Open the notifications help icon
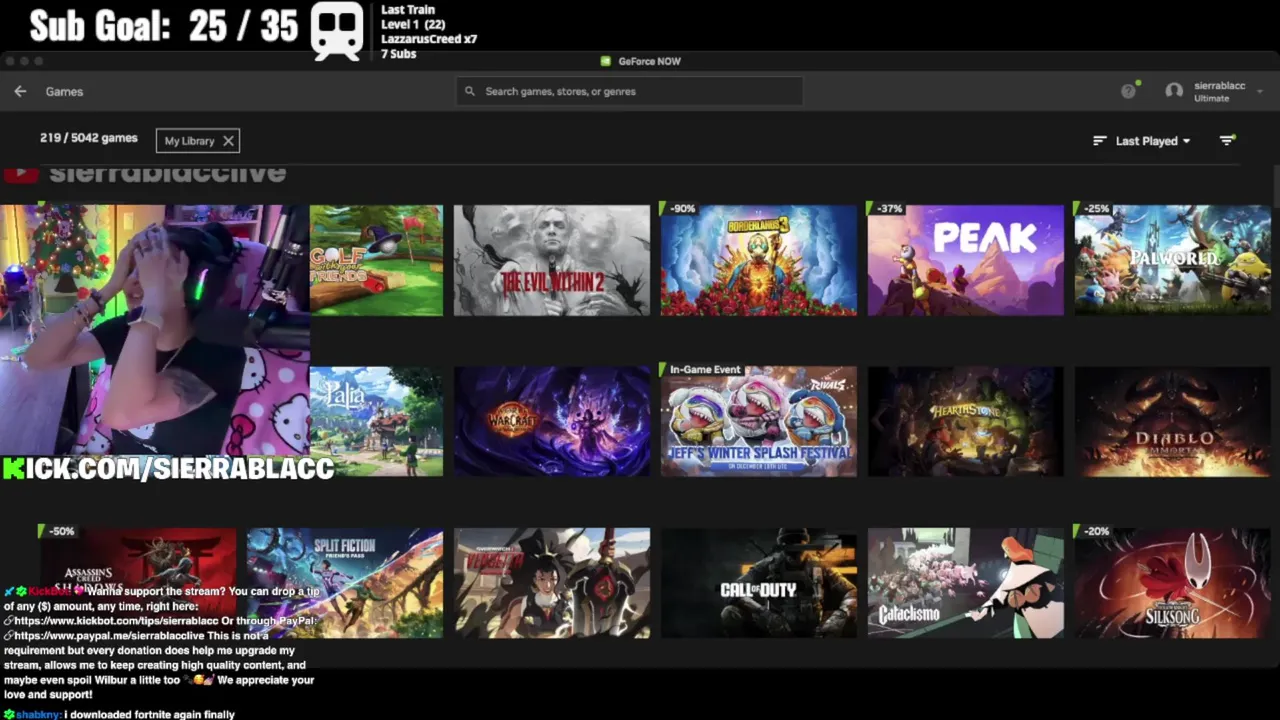Viewport: 1280px width, 720px height. [x=1129, y=91]
